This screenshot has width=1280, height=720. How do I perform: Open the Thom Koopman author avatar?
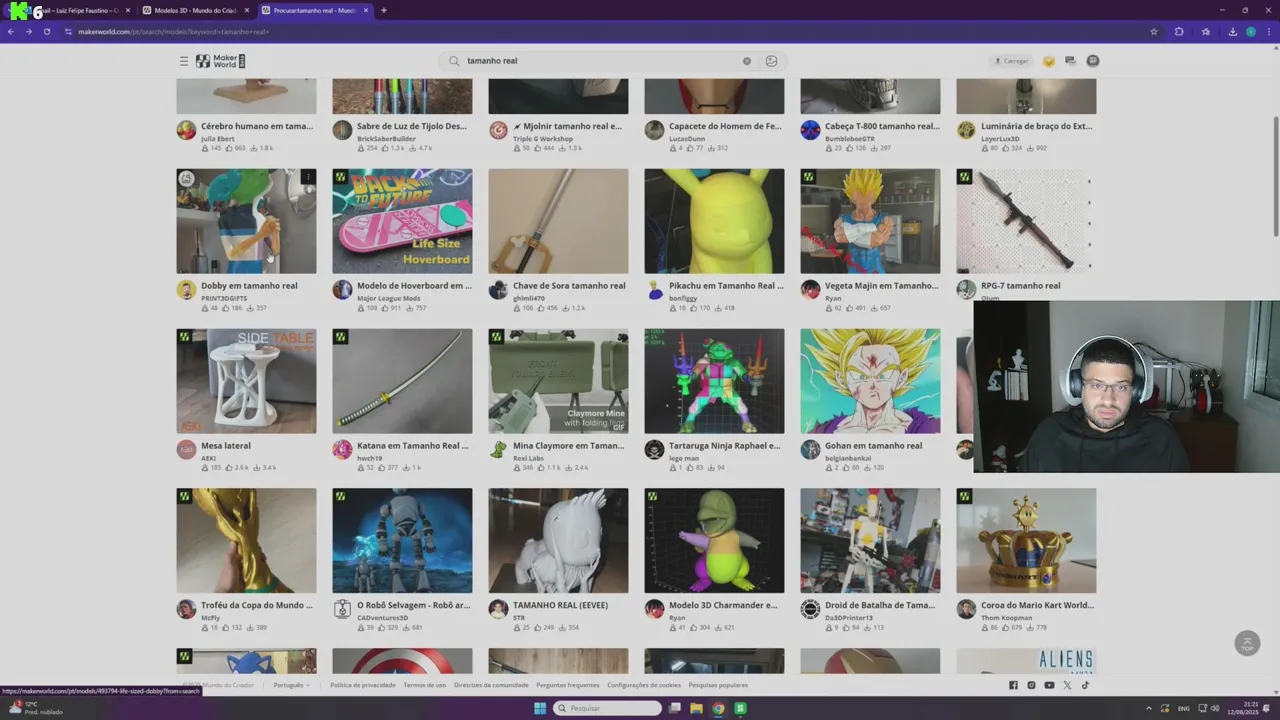[x=966, y=609]
